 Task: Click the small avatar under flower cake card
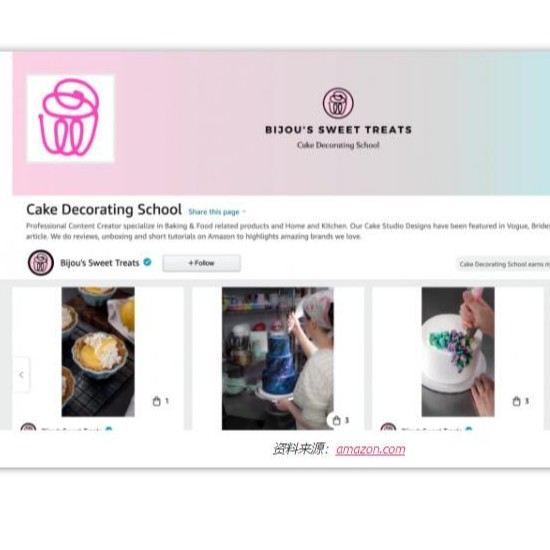[x=388, y=427]
